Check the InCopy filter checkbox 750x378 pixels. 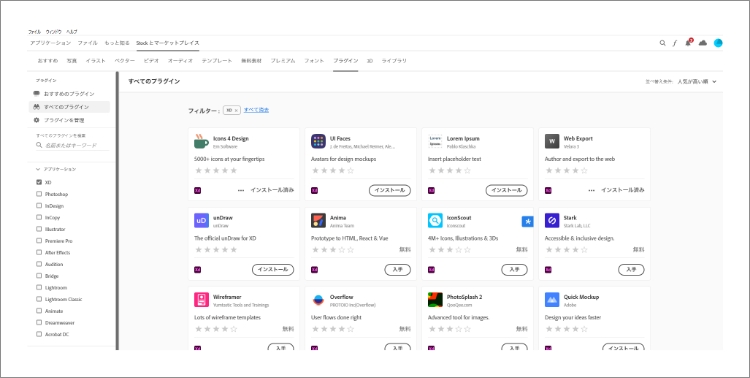[x=39, y=217]
